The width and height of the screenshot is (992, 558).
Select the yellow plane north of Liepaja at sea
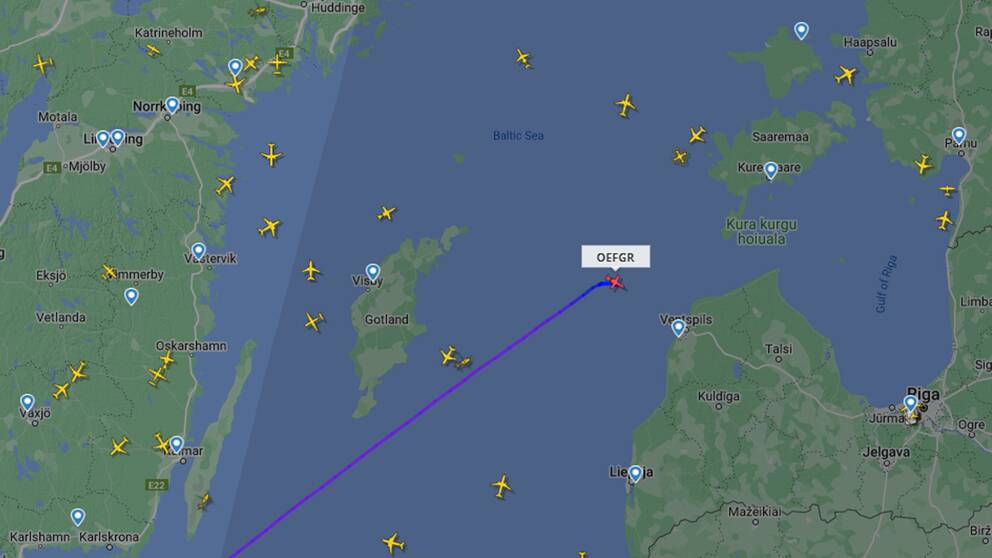pyautogui.click(x=502, y=487)
